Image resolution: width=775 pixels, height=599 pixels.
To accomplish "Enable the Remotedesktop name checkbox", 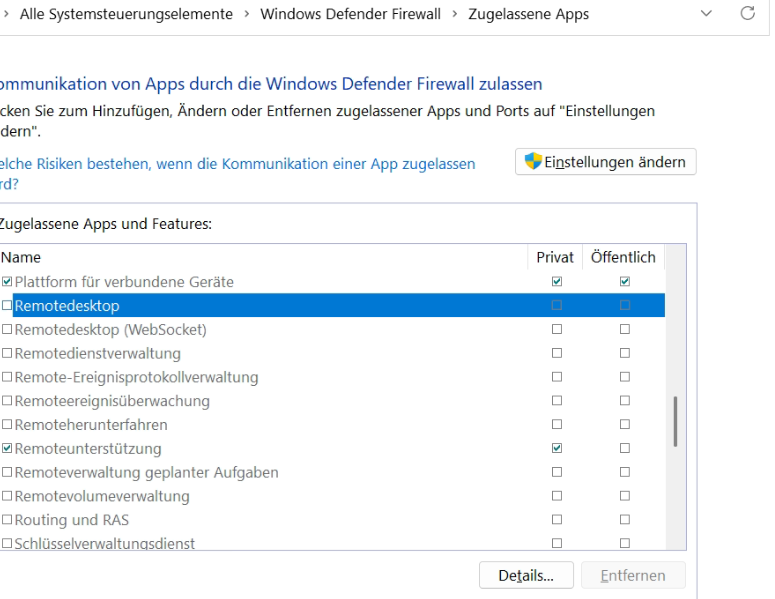I will [7, 305].
